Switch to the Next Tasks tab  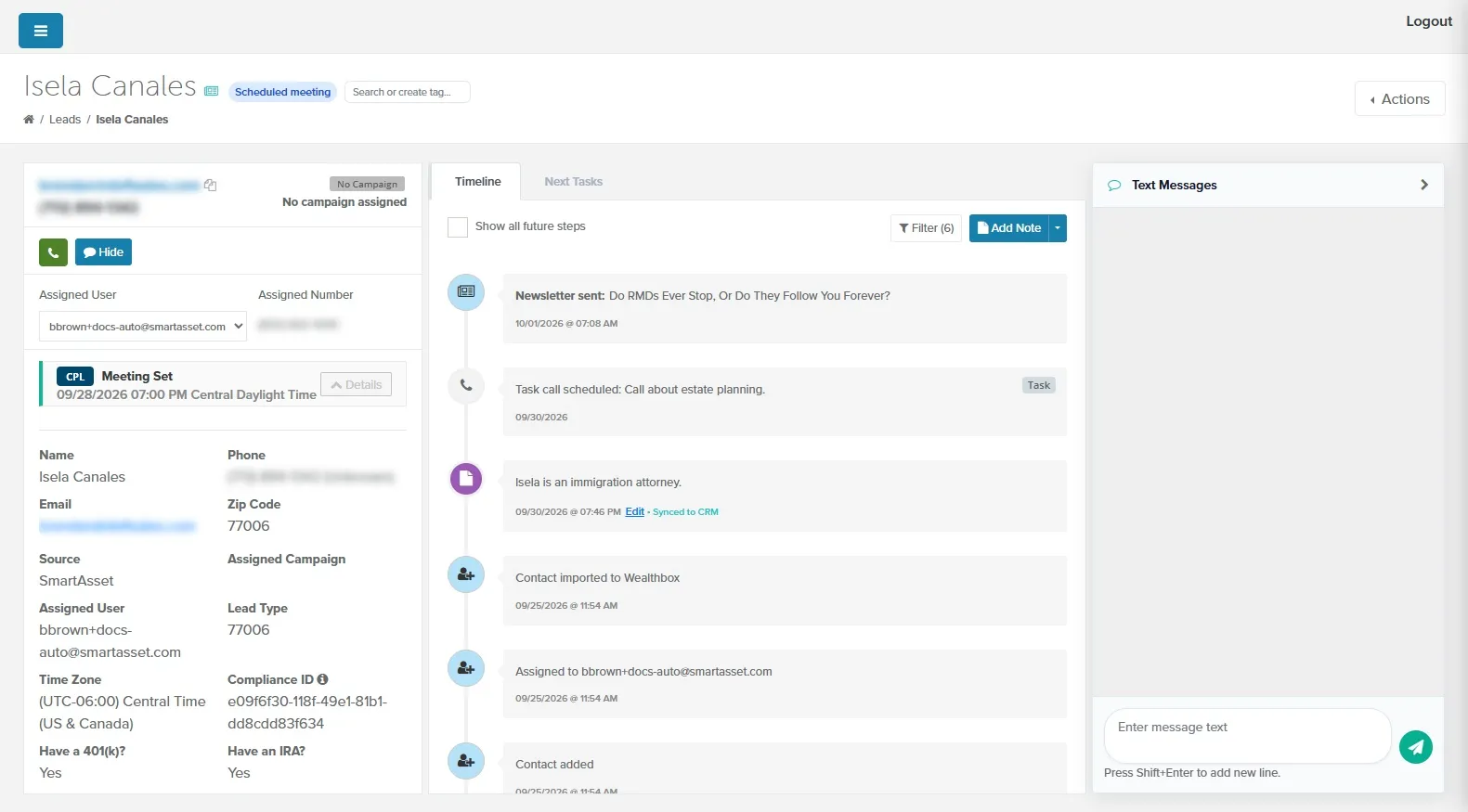click(x=574, y=182)
